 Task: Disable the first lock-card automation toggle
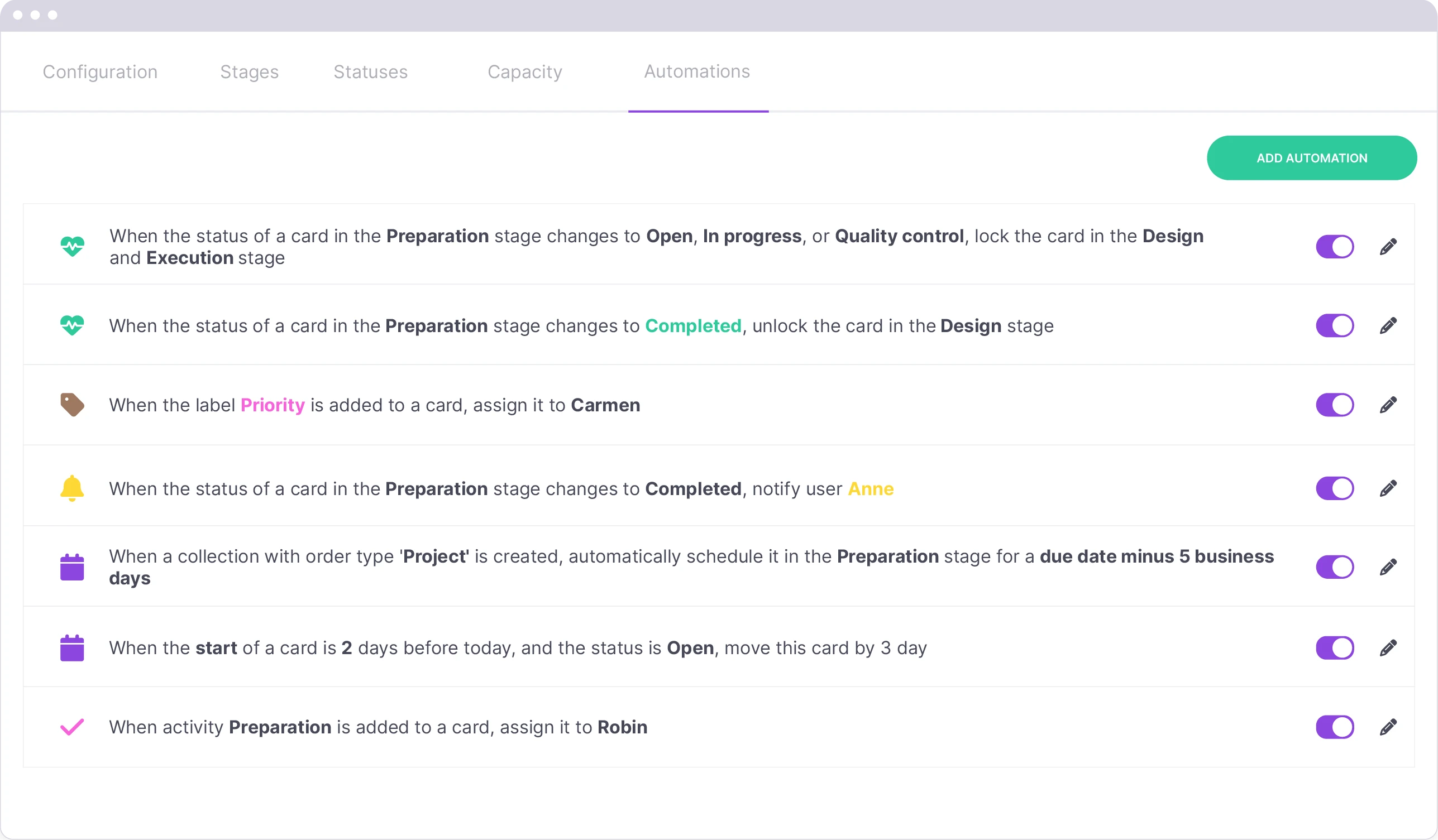tap(1335, 246)
